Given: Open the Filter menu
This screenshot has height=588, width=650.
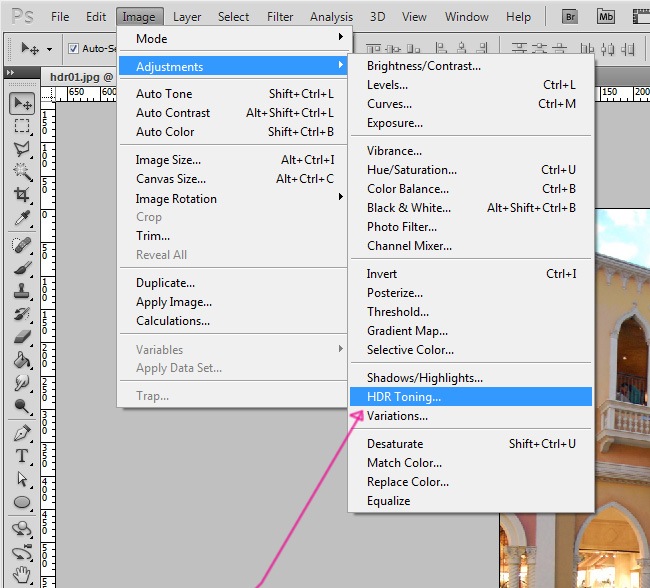Looking at the screenshot, I should click(x=280, y=17).
